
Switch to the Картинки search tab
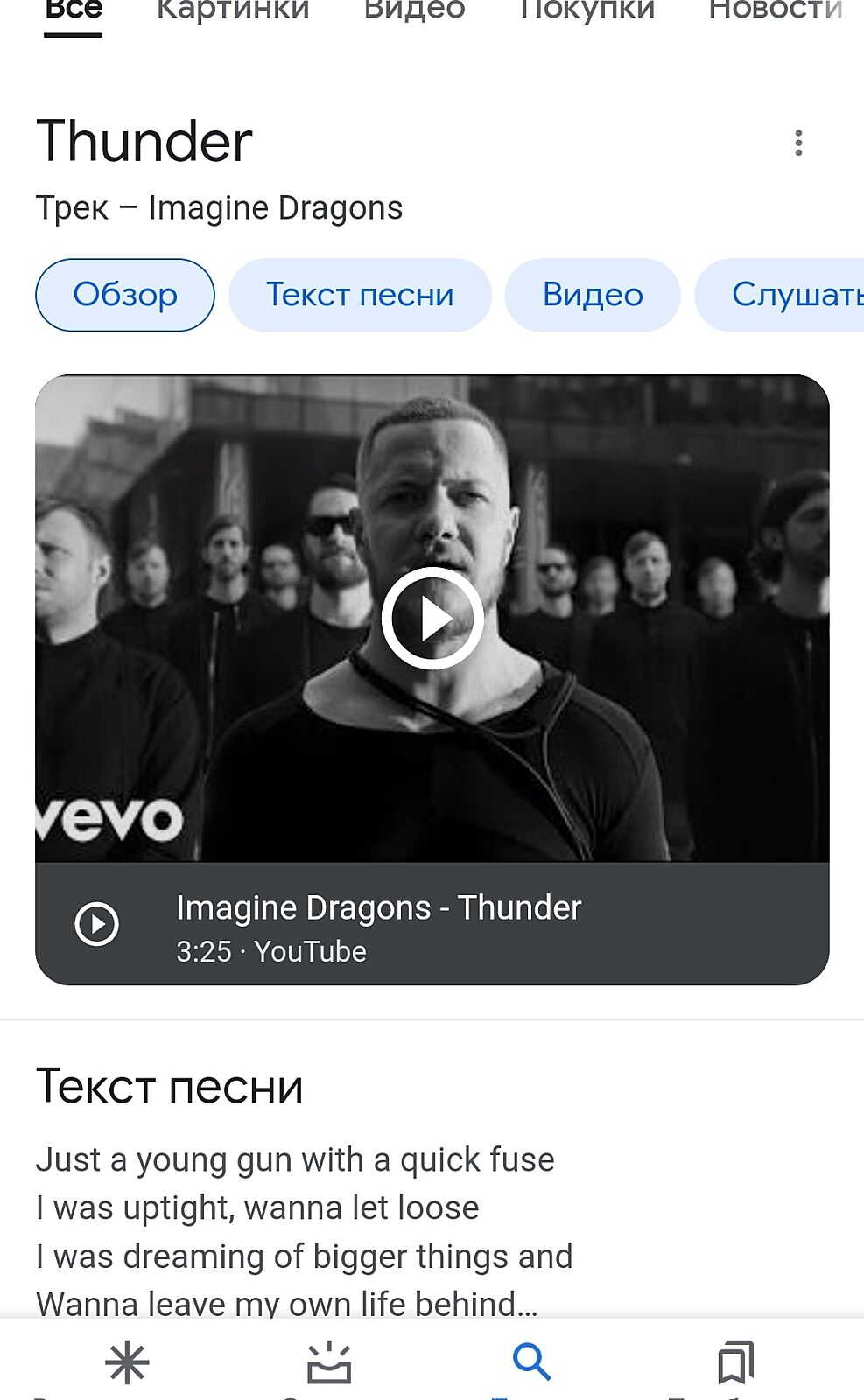click(x=233, y=10)
